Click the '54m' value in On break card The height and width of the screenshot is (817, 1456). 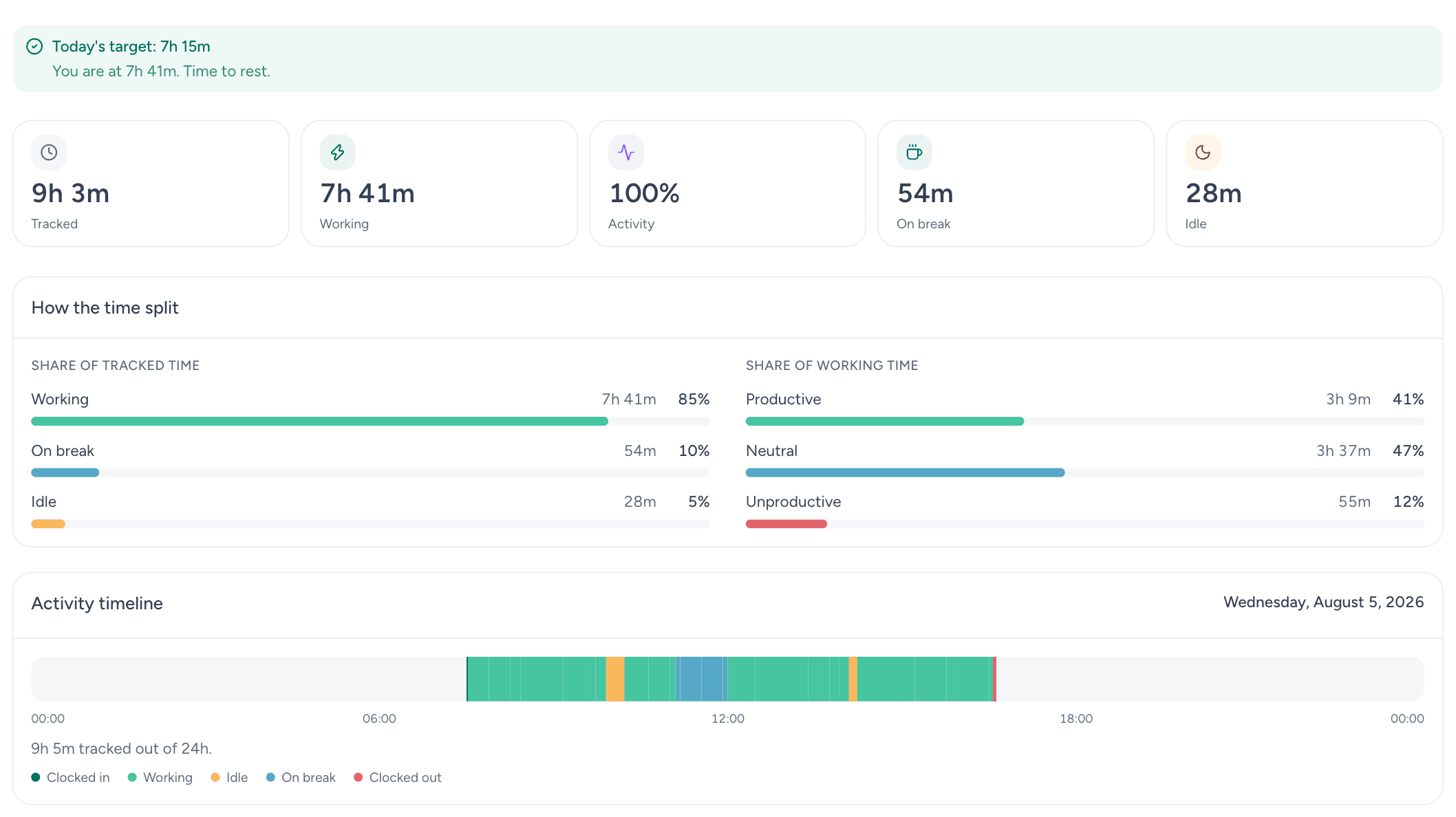coord(925,193)
